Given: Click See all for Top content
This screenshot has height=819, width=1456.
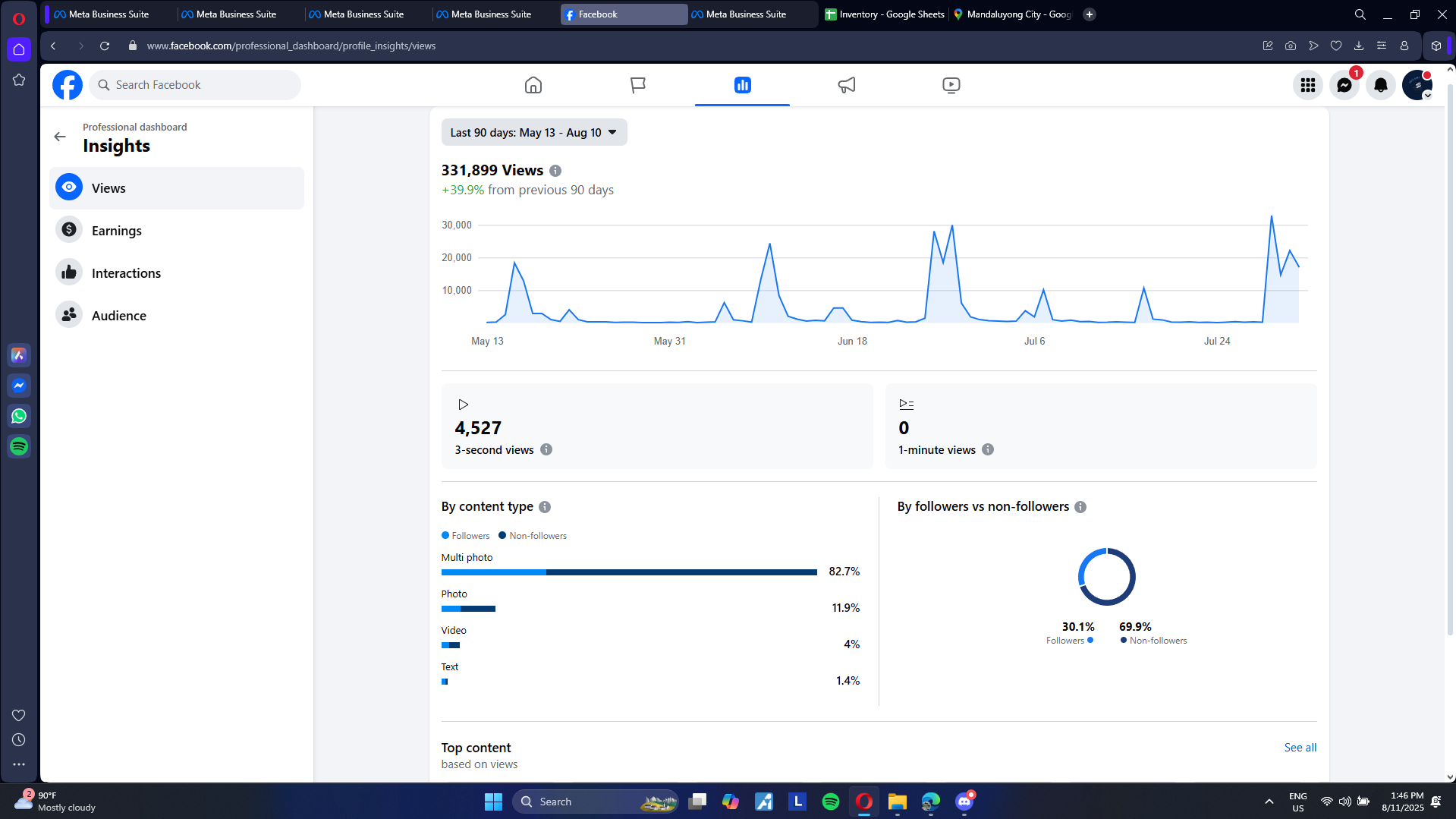Looking at the screenshot, I should point(1300,748).
